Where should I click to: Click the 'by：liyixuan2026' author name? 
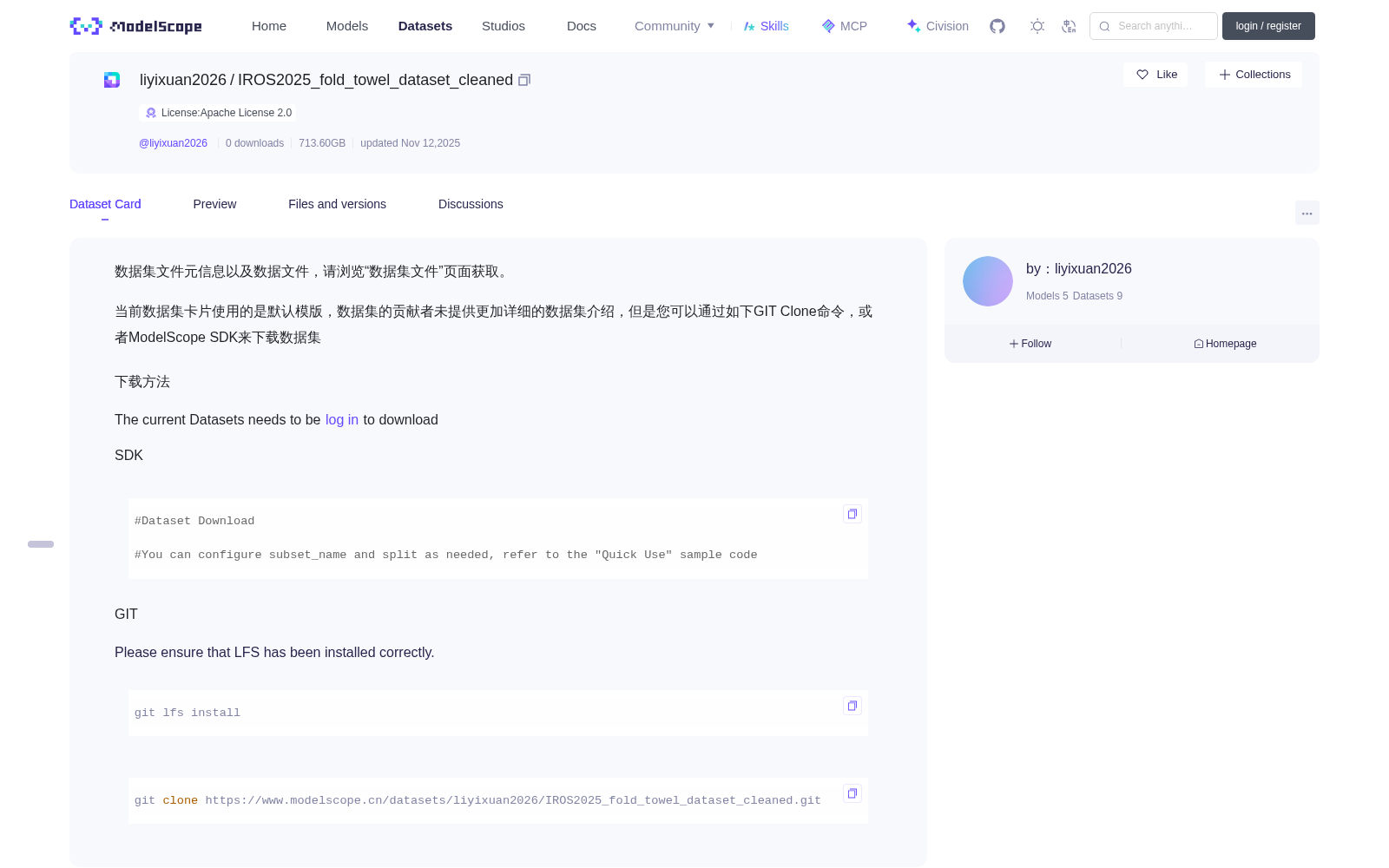(1079, 269)
